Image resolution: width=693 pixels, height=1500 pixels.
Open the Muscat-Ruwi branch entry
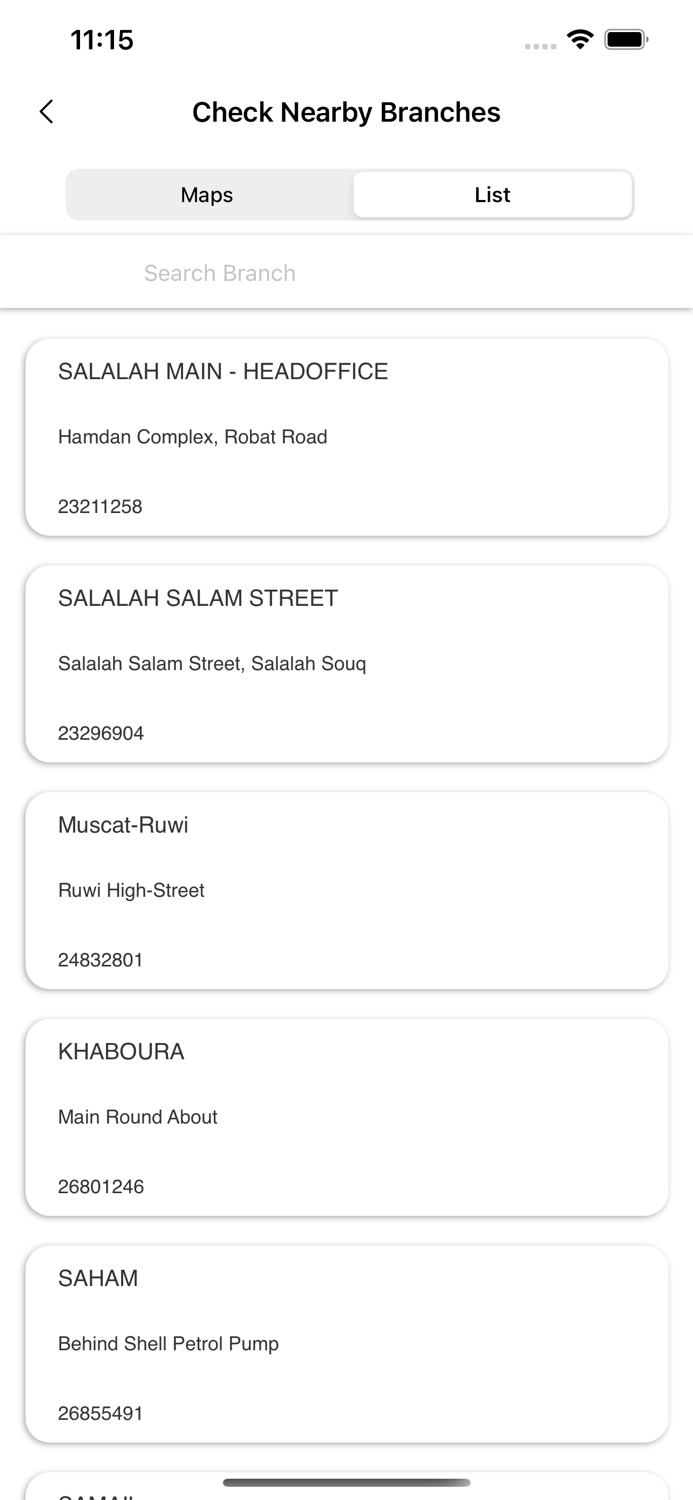pyautogui.click(x=346, y=890)
